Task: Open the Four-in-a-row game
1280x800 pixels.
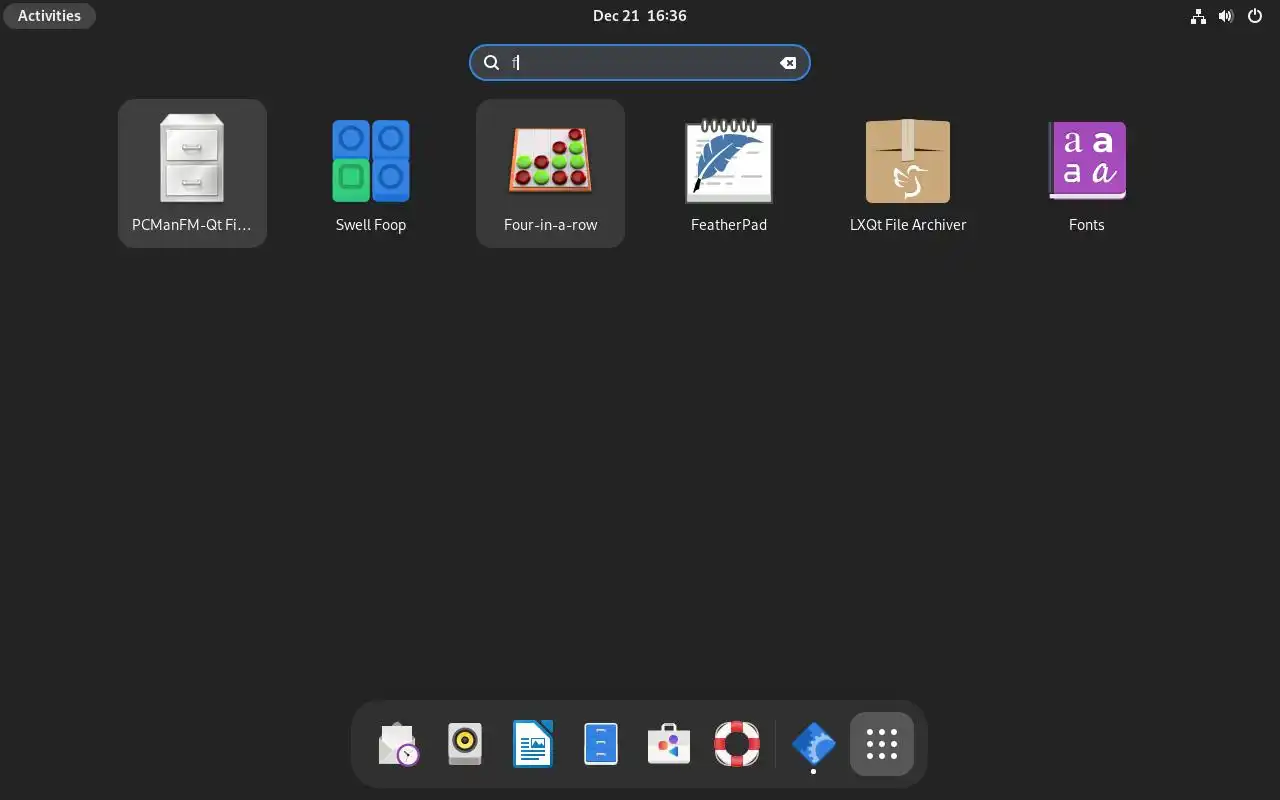Action: pyautogui.click(x=550, y=173)
